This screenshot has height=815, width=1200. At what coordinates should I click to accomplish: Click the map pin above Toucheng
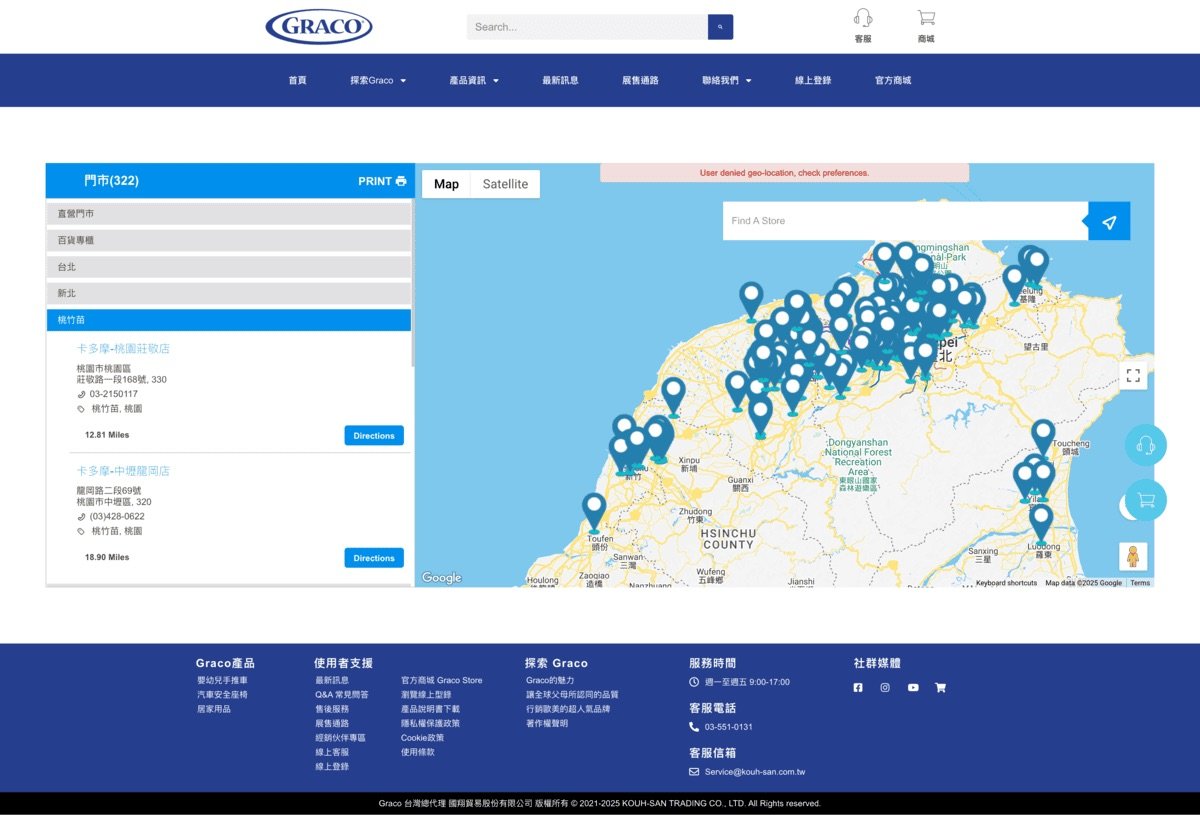1043,437
